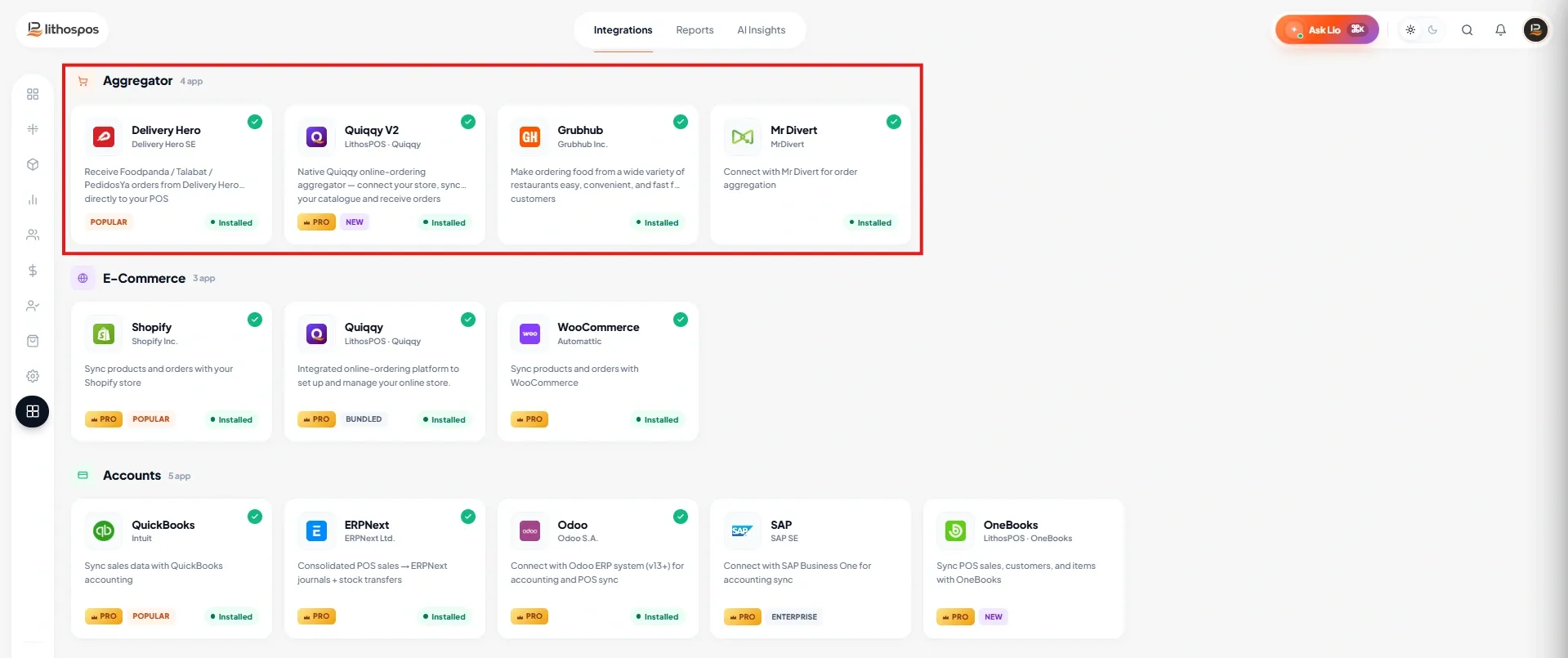Open the dashboard grid icon in sidebar
This screenshot has height=658, width=1568.
click(x=33, y=94)
